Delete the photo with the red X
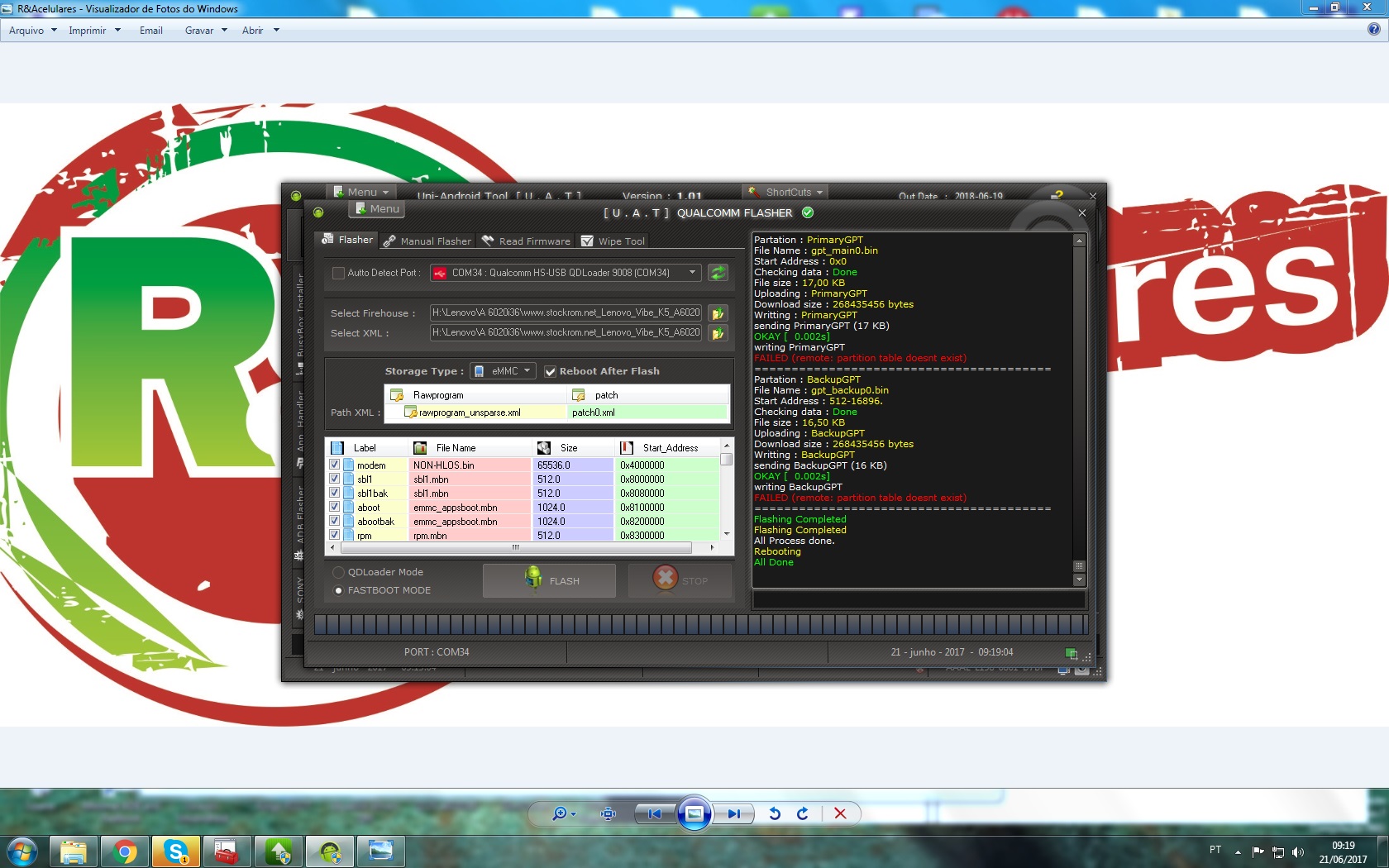The image size is (1389, 868). [840, 813]
